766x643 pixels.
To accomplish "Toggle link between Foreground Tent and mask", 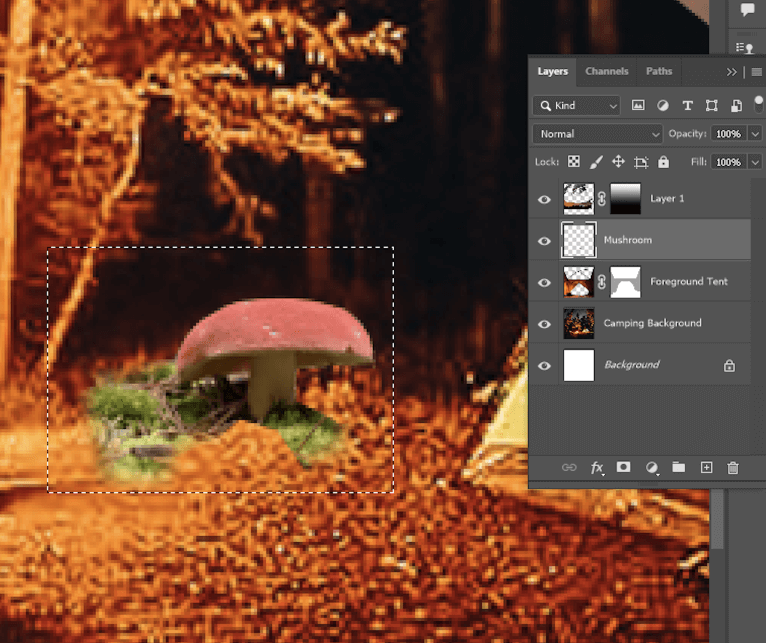I will [x=602, y=281].
